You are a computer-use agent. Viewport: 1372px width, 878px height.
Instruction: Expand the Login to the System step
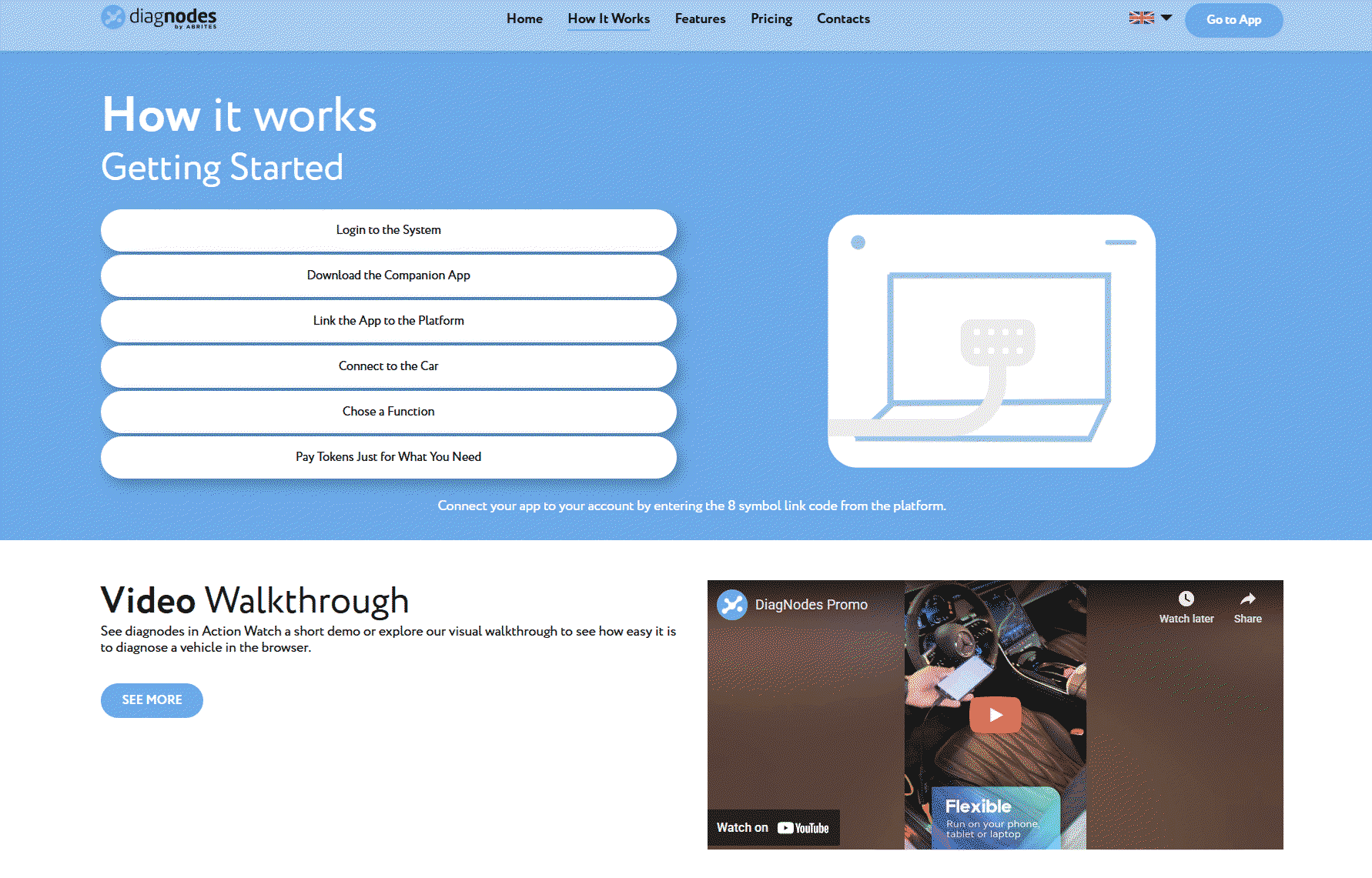(388, 230)
